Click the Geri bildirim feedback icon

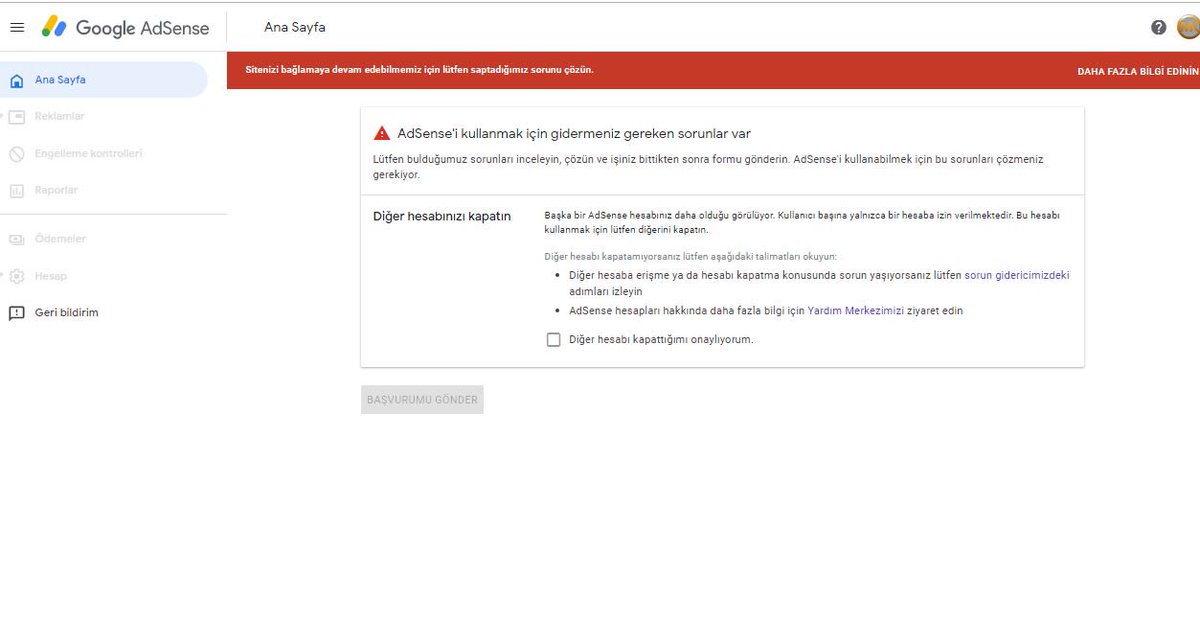click(x=16, y=313)
